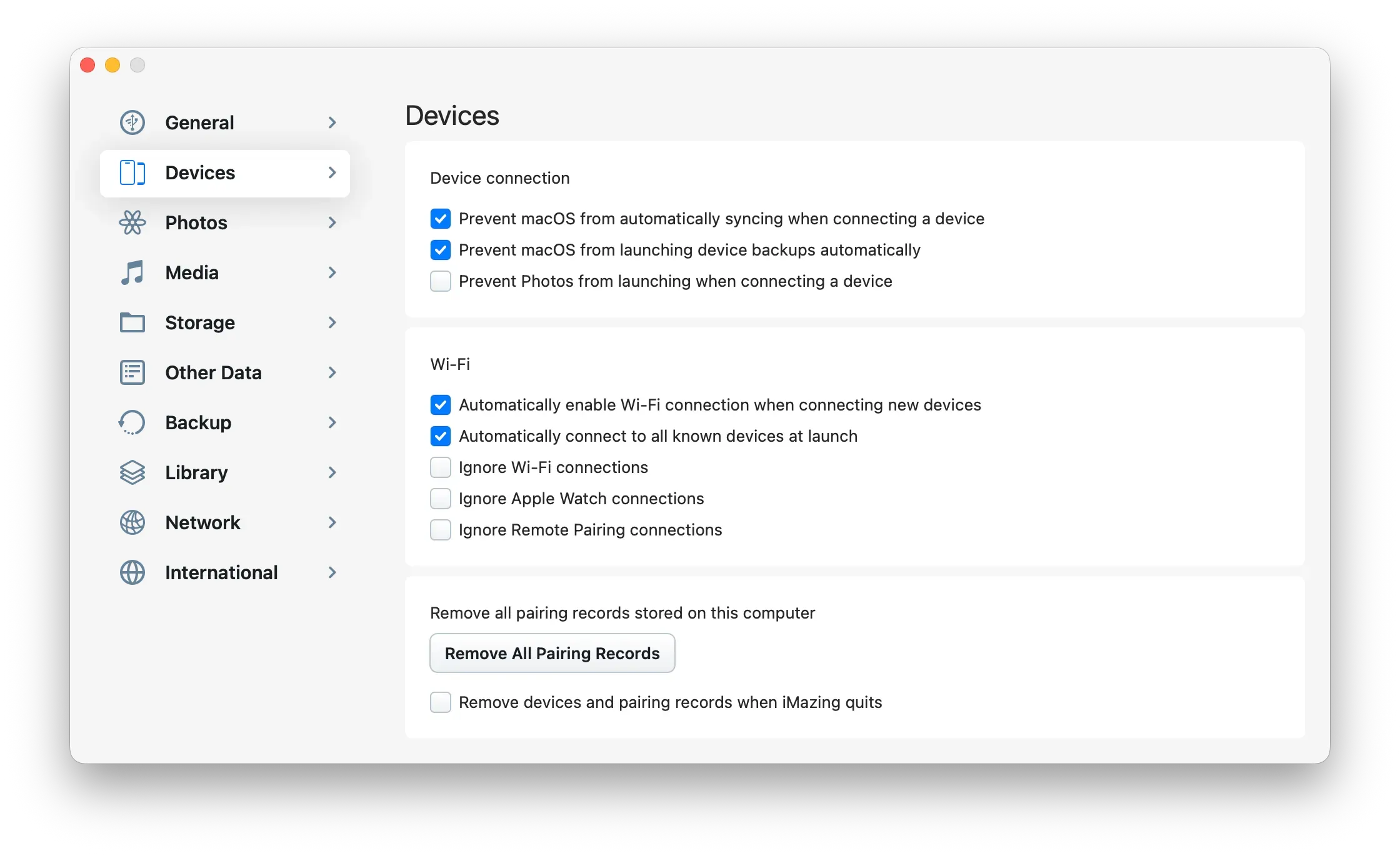Select the Storage folder icon
The height and width of the screenshot is (856, 1400).
(132, 322)
